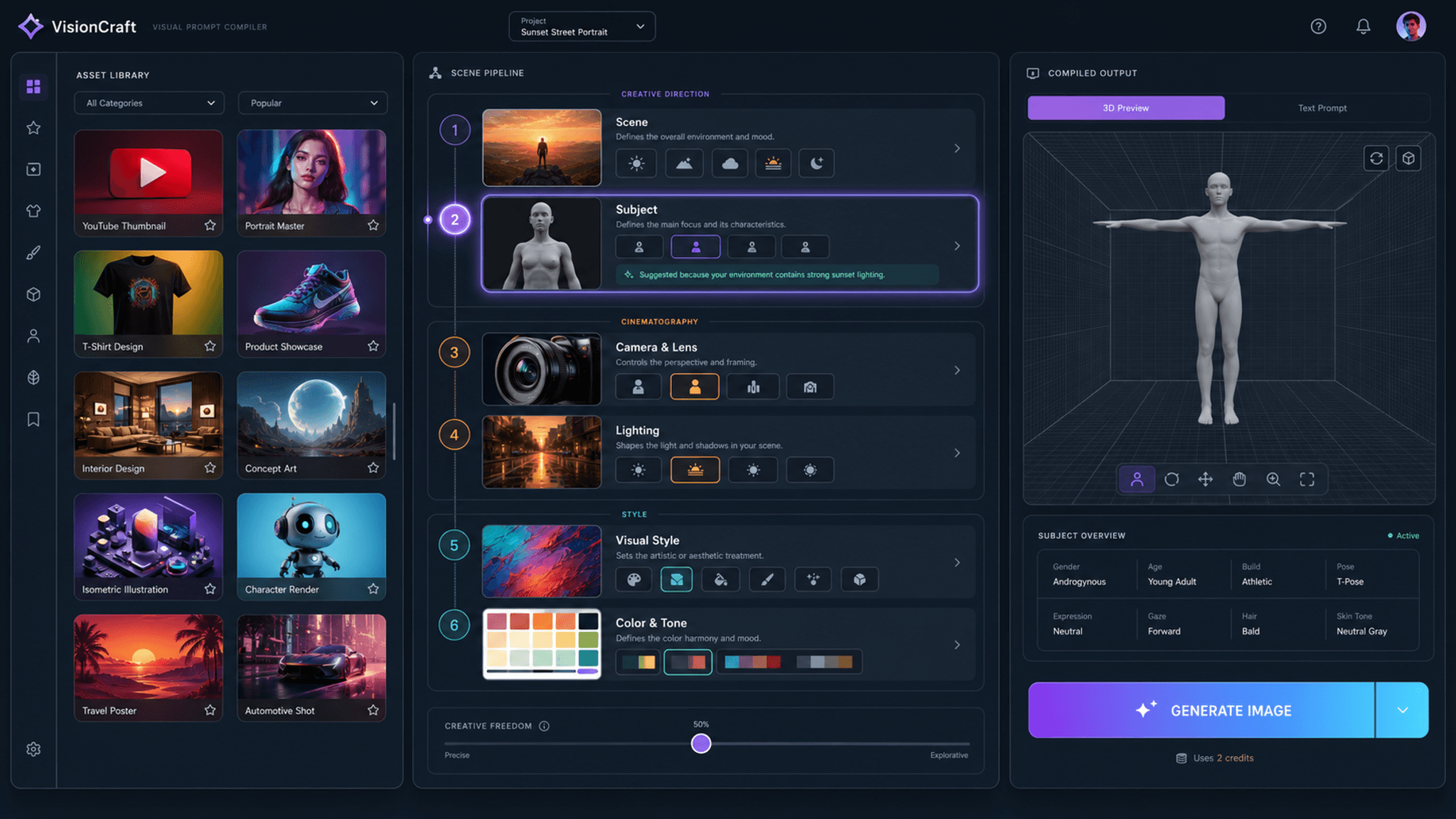This screenshot has width=1456, height=819.
Task: Open the shirt icon in left sidebar
Action: tap(33, 211)
